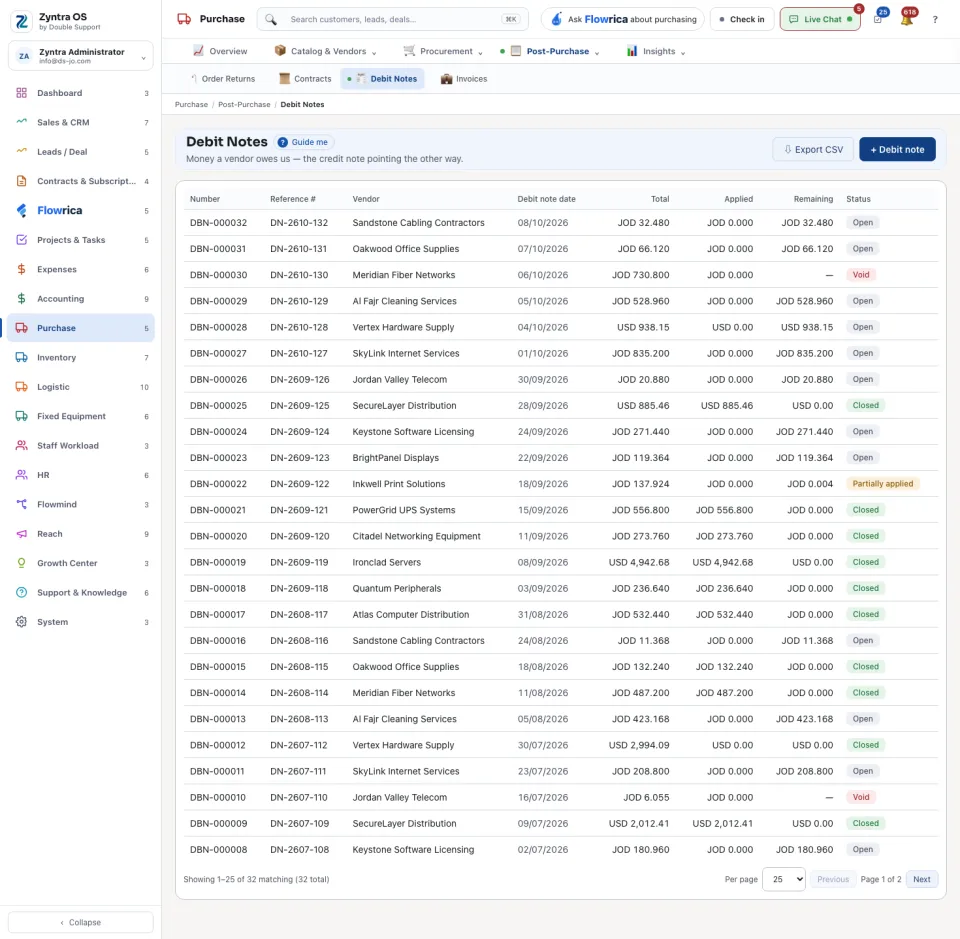Image resolution: width=960 pixels, height=939 pixels.
Task: Click the Accounting dollar icon
Action: [21, 299]
